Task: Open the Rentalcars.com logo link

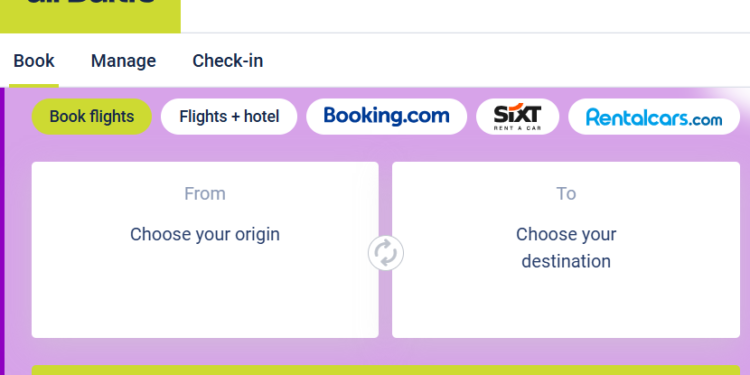Action: pos(654,117)
